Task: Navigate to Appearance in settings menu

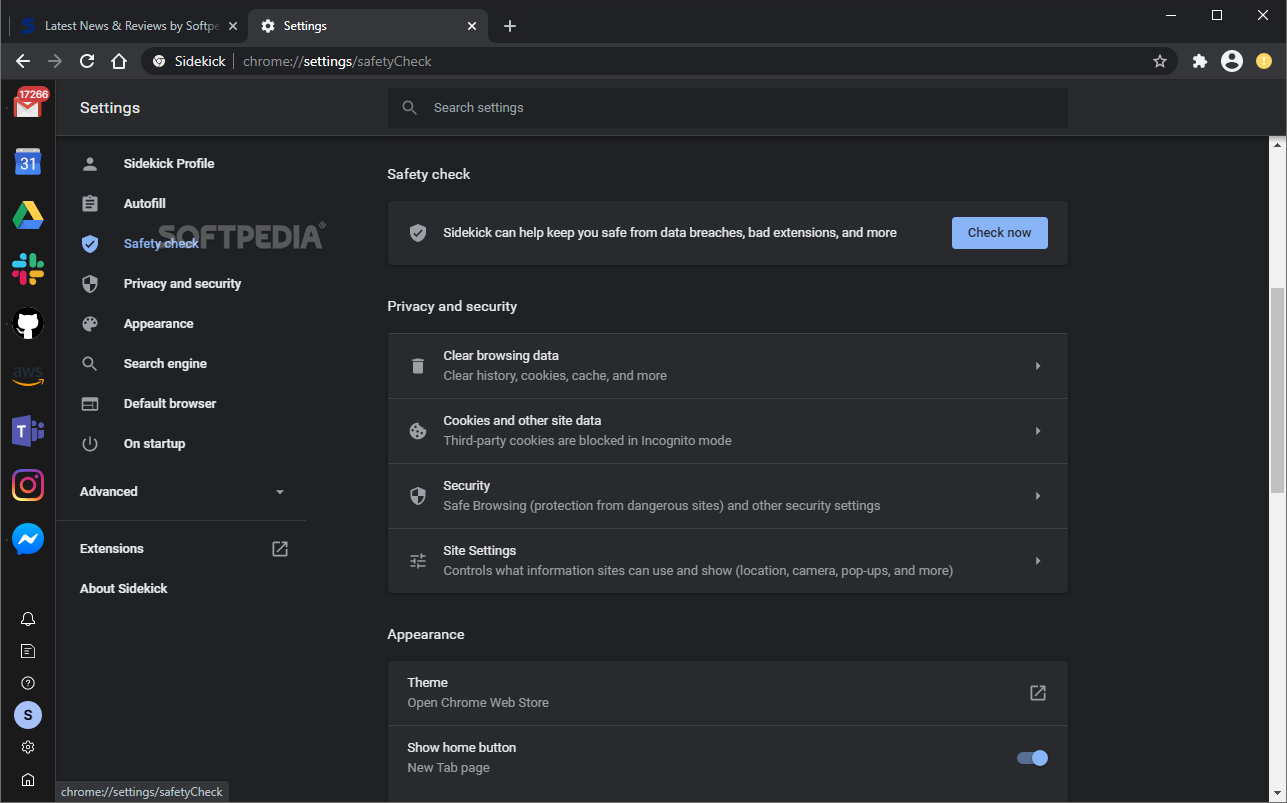Action: [159, 324]
